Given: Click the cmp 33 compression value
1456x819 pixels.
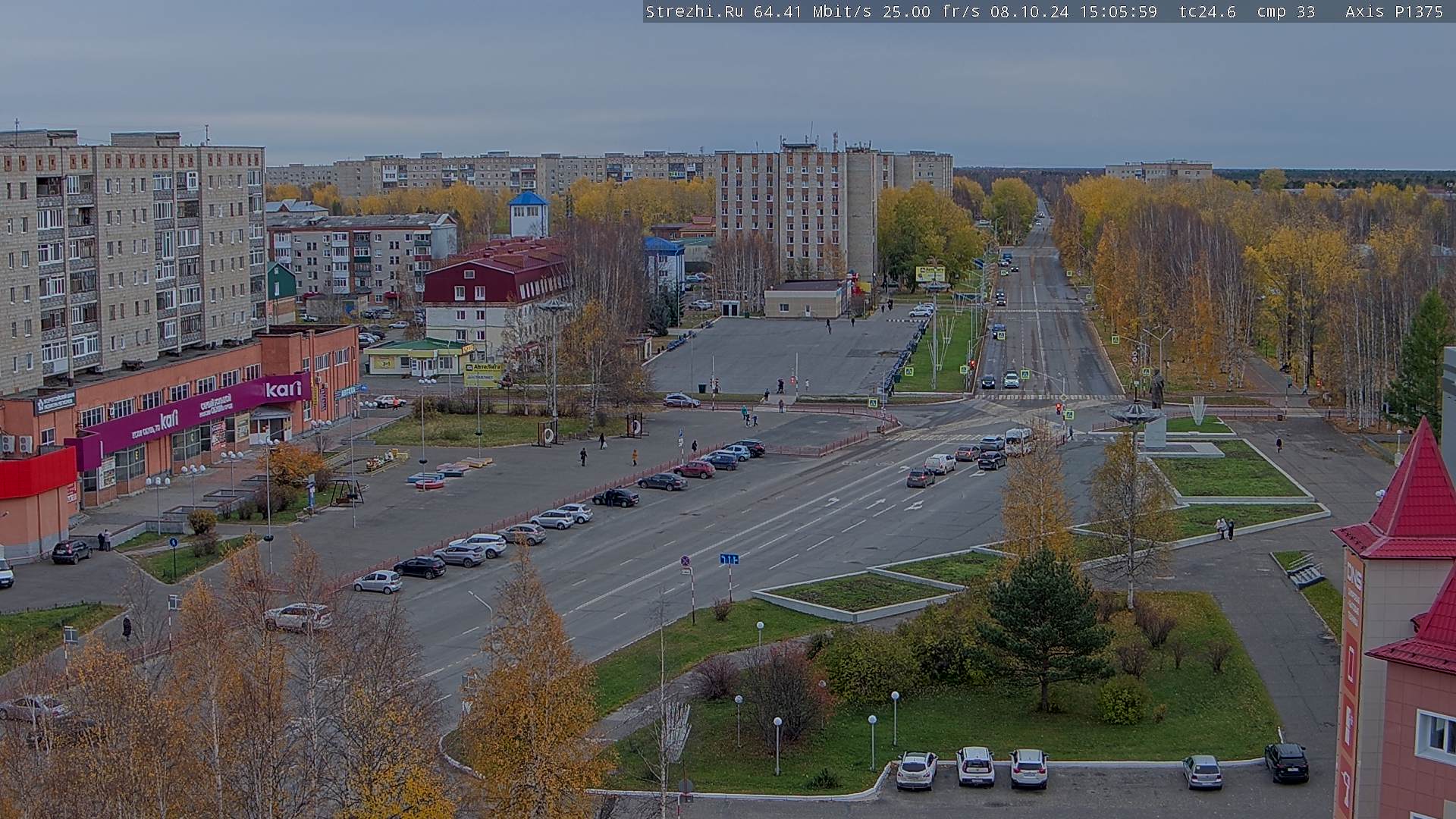Looking at the screenshot, I should [x=1286, y=11].
